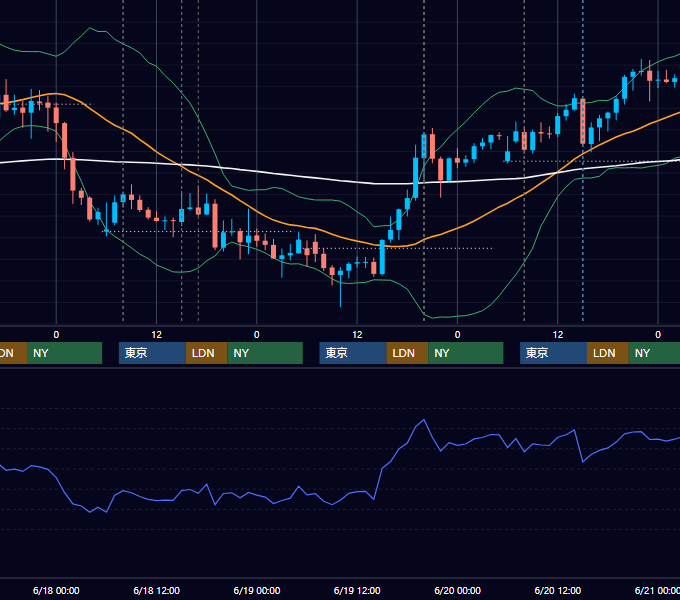
Task: Click the 東京 session block spanning 6/19 12:00
Action: click(x=353, y=353)
